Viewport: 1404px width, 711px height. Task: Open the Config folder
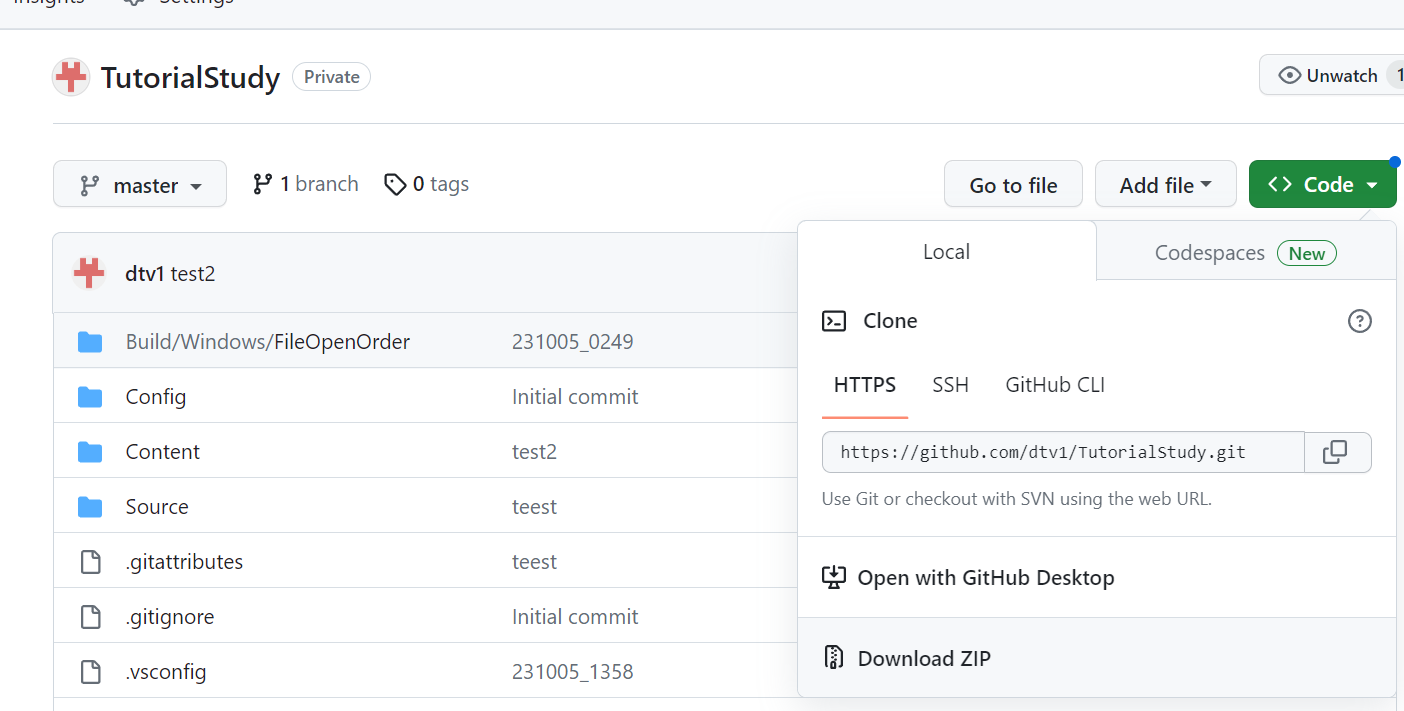pyautogui.click(x=156, y=397)
